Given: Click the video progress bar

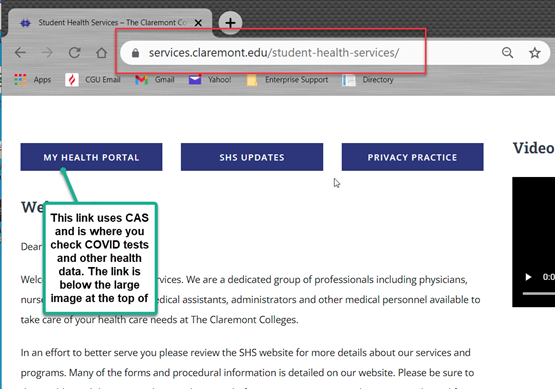Looking at the screenshot, I should coord(539,293).
